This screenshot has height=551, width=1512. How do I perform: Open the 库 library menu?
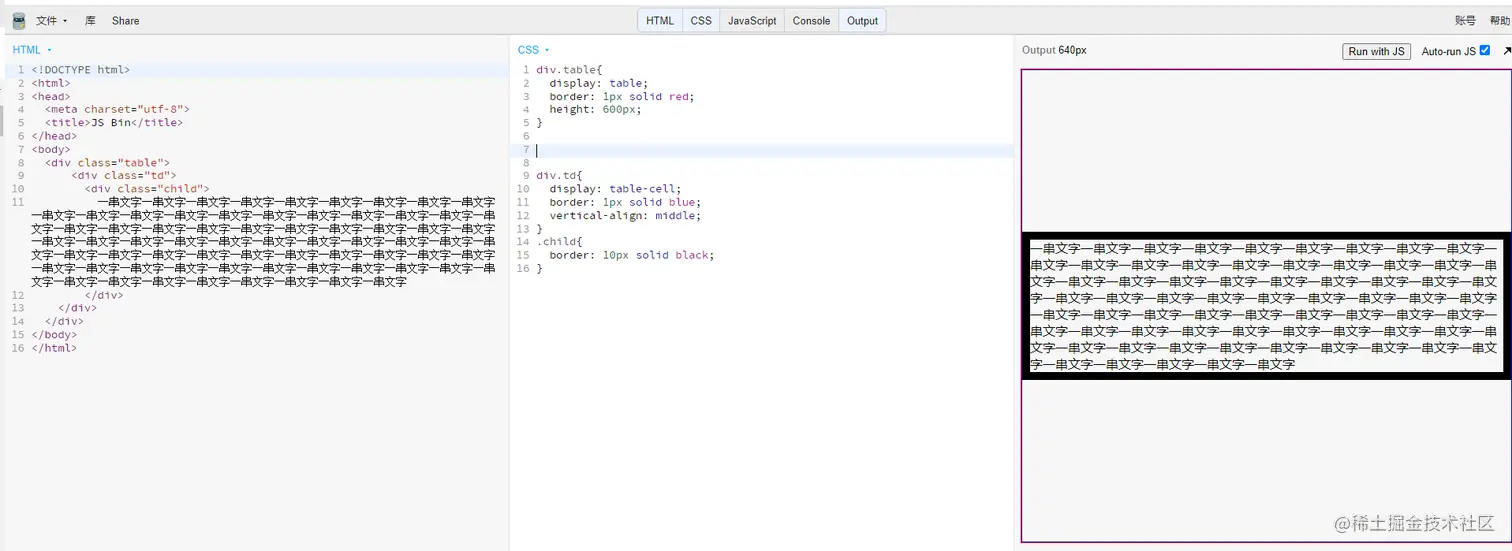tap(90, 20)
